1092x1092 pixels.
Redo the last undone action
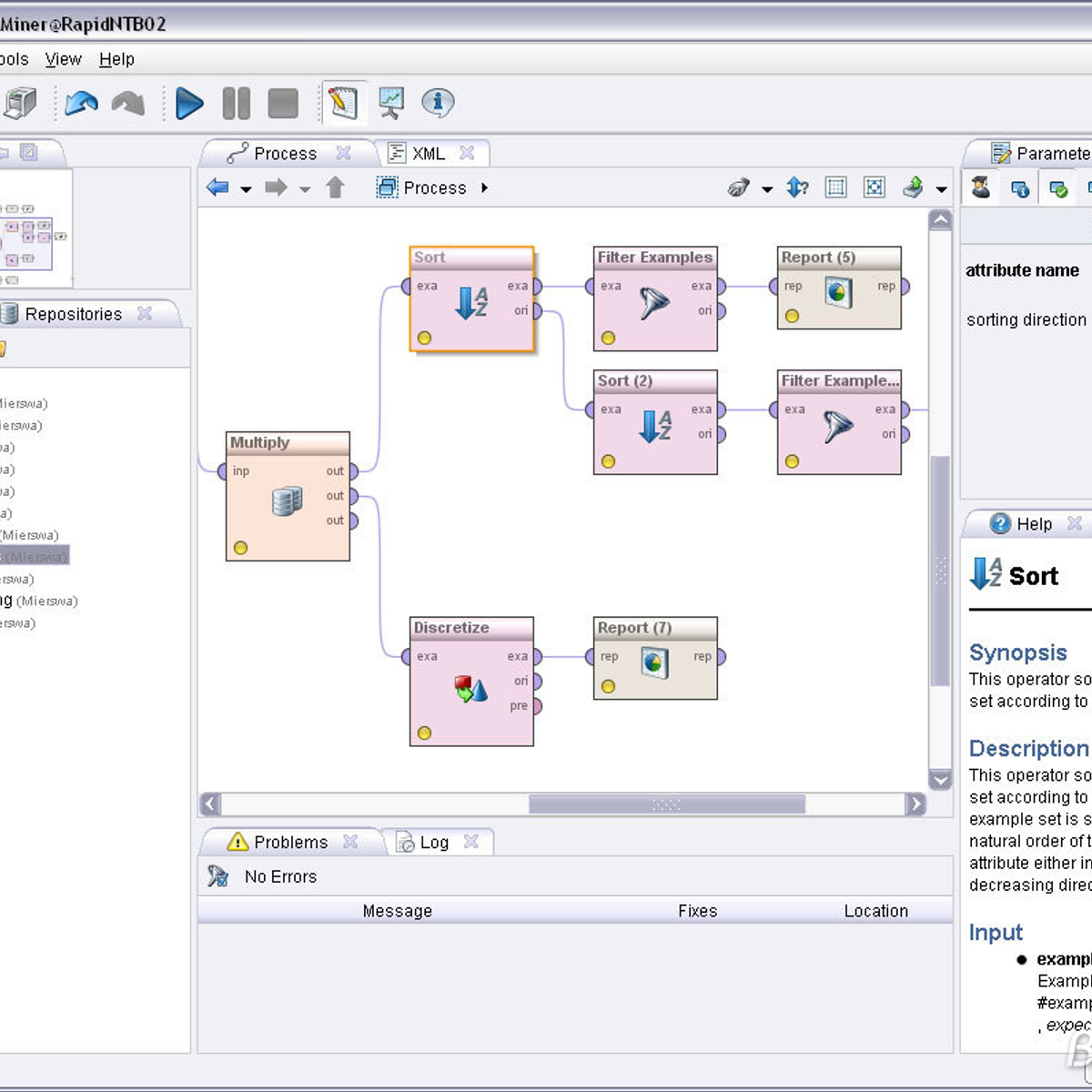128,103
